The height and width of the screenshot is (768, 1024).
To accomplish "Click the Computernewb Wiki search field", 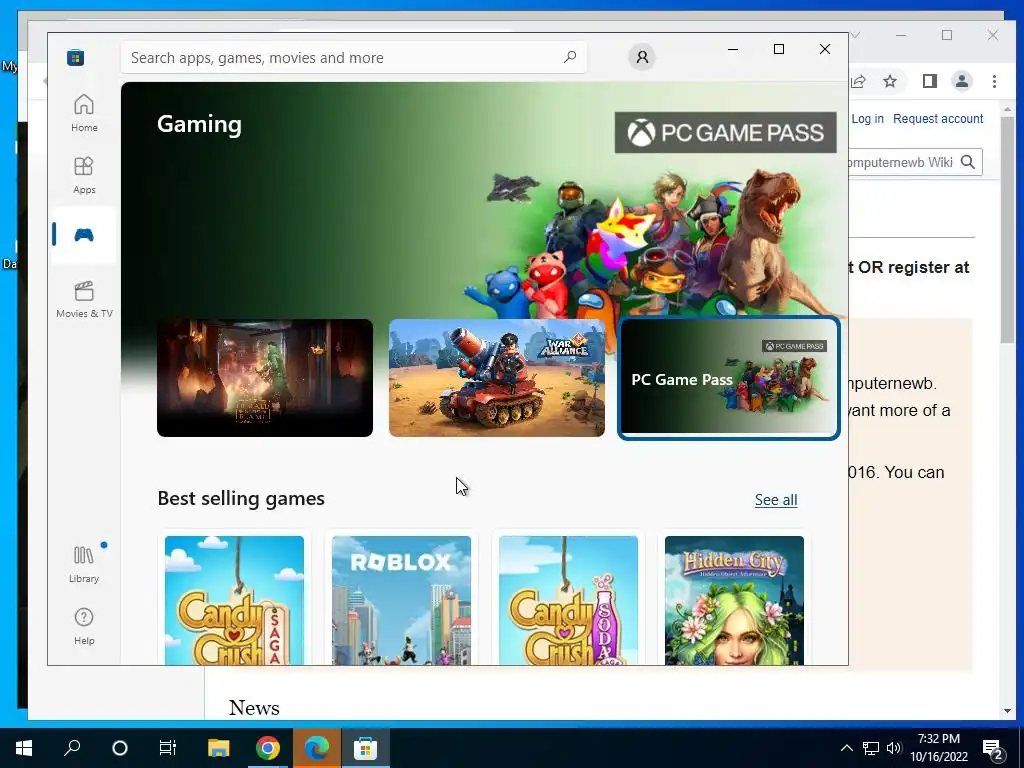I will click(x=901, y=162).
